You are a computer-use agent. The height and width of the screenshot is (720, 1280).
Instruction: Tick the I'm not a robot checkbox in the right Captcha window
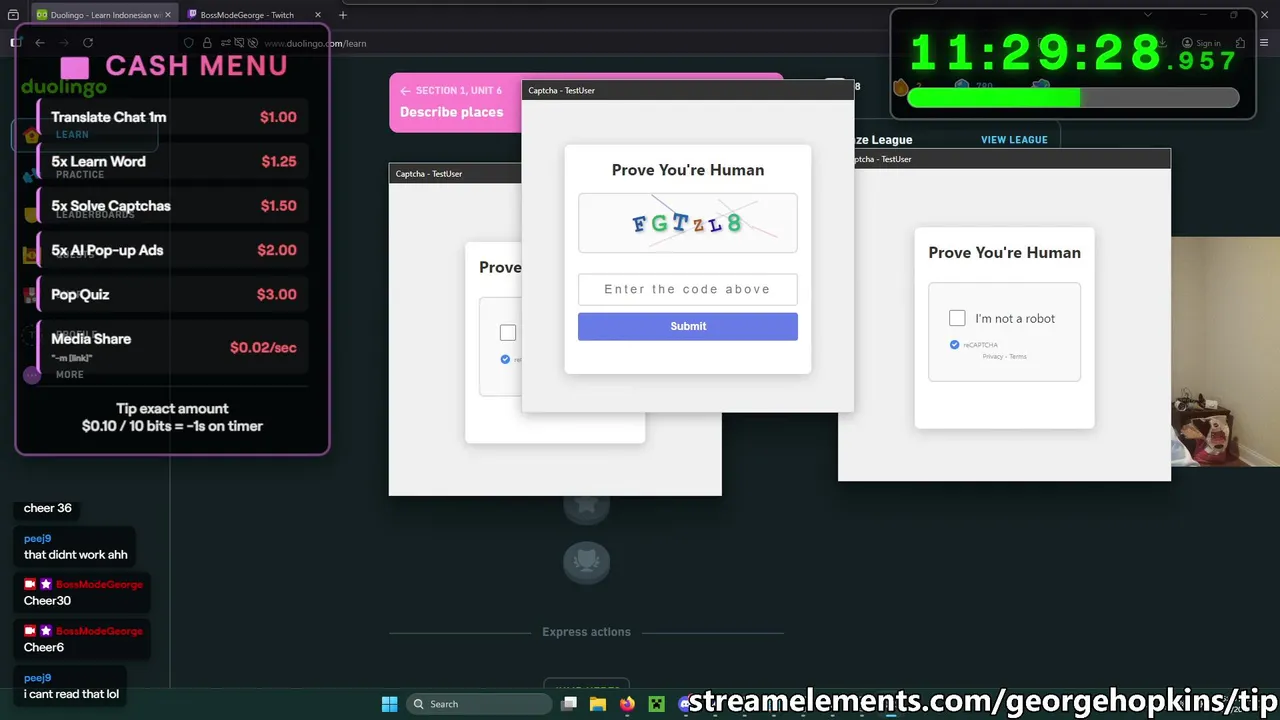pyautogui.click(x=957, y=318)
